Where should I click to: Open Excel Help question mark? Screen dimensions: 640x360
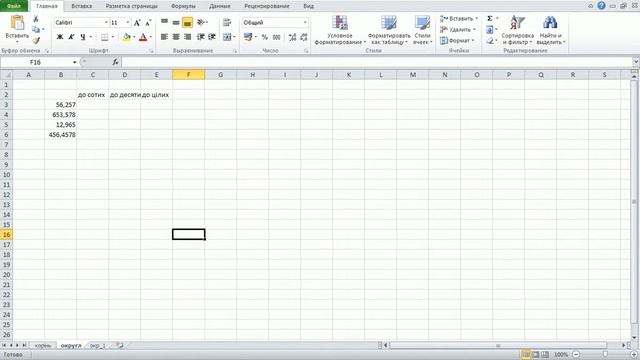(x=601, y=6)
